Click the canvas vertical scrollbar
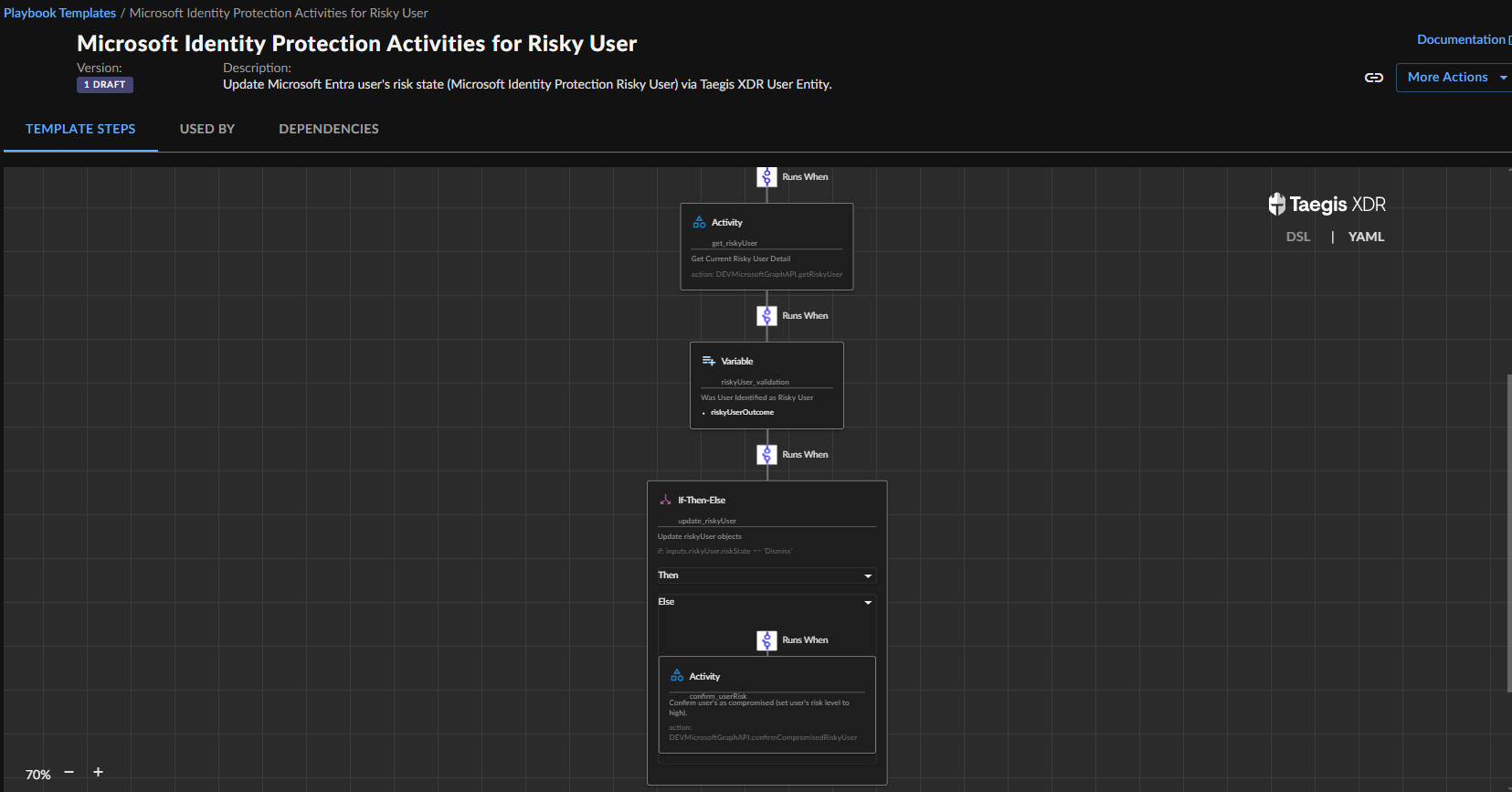The width and height of the screenshot is (1512, 792). pos(1508,533)
